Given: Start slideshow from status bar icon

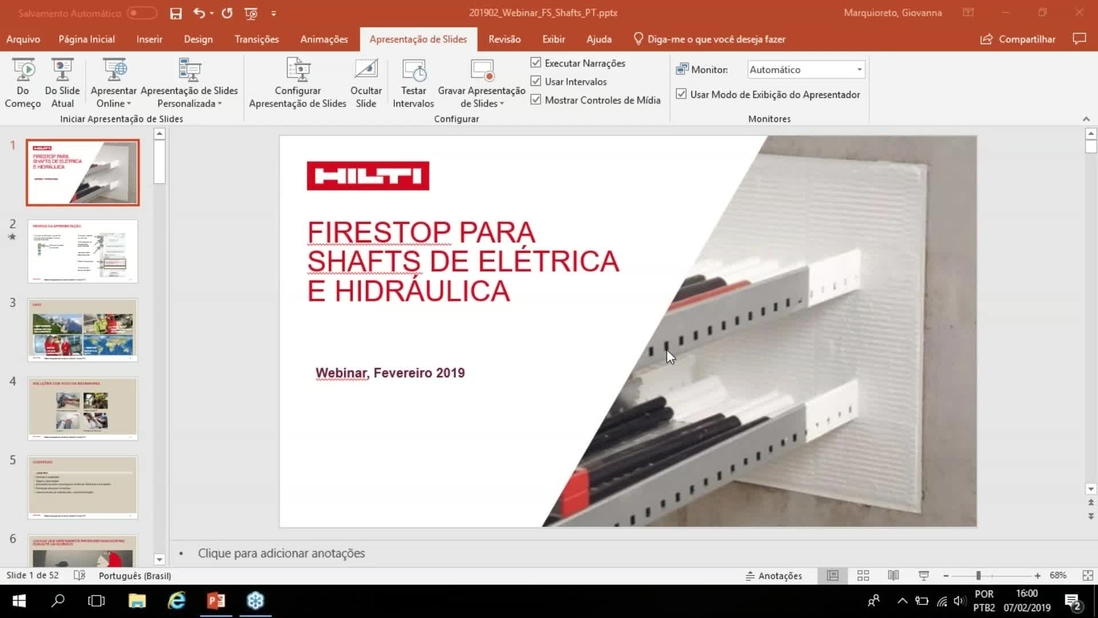Looking at the screenshot, I should click(924, 575).
